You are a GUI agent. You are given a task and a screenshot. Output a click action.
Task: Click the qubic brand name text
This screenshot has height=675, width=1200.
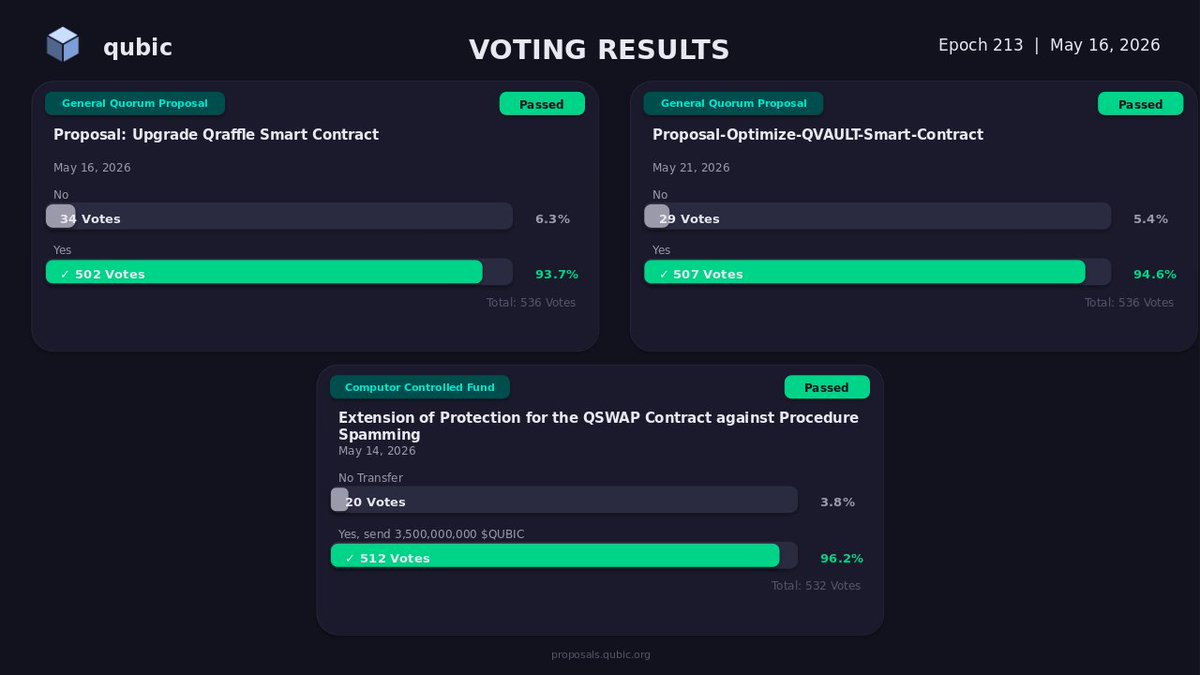(x=138, y=47)
